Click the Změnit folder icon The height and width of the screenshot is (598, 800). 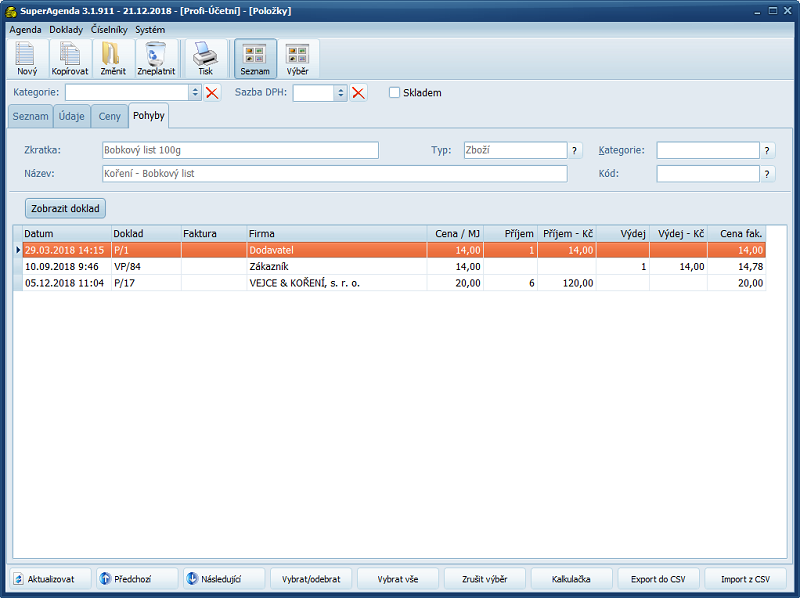point(113,58)
